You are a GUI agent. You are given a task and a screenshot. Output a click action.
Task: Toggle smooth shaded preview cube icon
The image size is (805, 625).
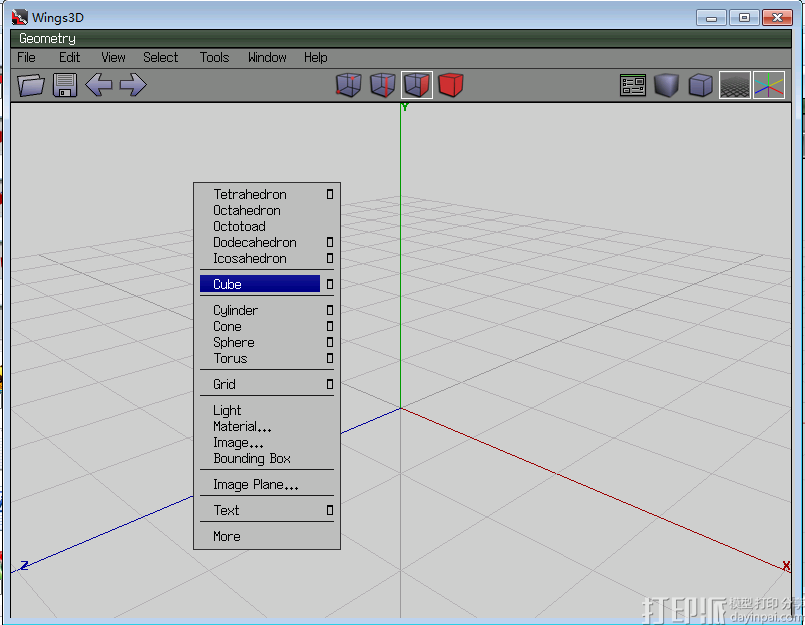[666, 85]
